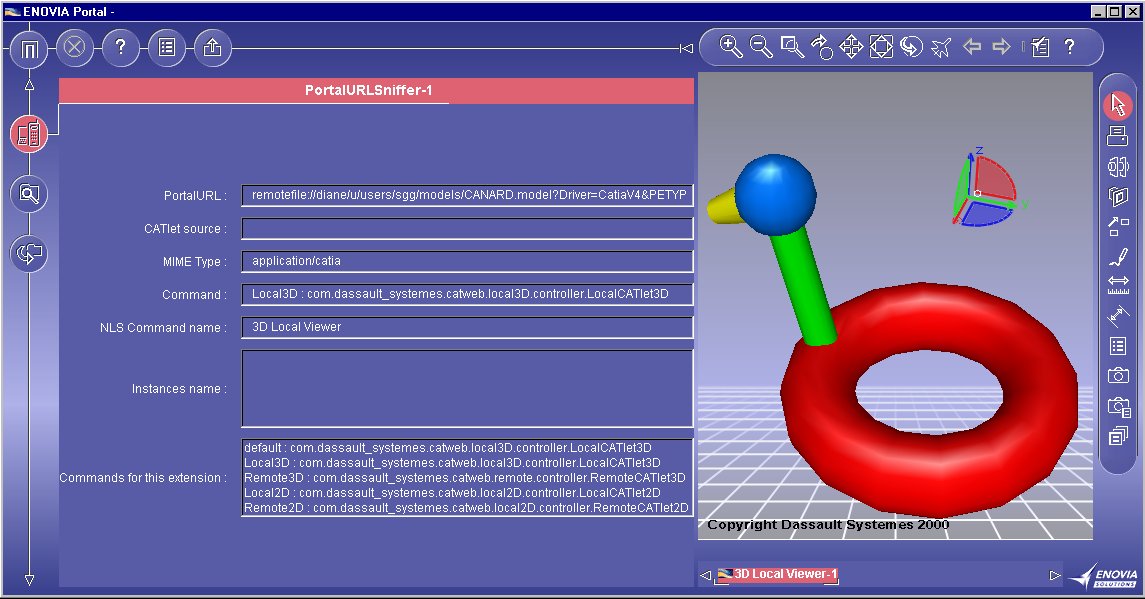Image resolution: width=1145 pixels, height=599 pixels.
Task: Collapse the panel with the bar-arrow icon
Action: click(686, 48)
